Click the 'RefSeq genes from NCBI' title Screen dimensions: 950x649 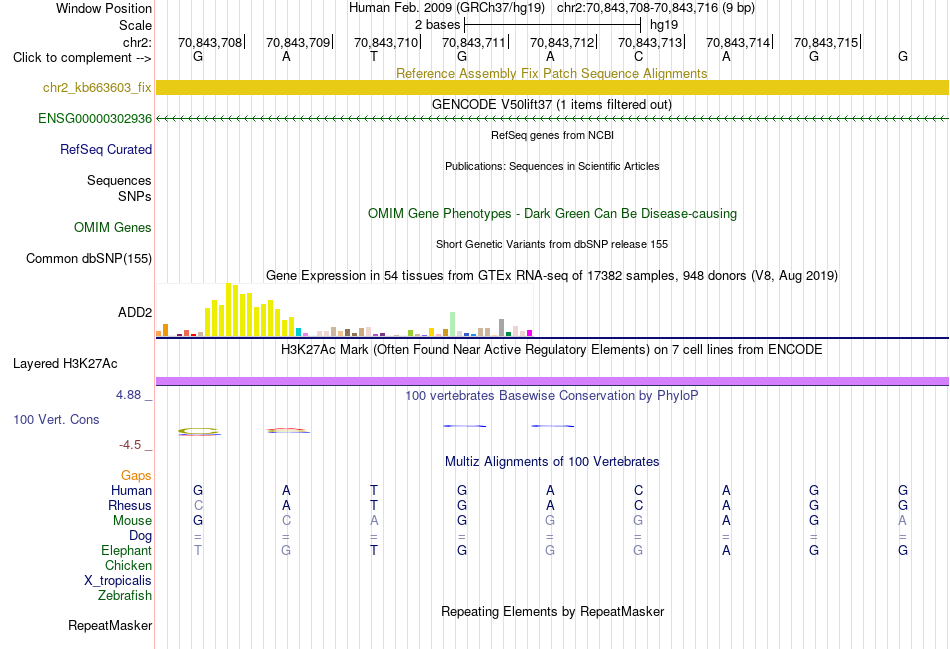click(552, 135)
